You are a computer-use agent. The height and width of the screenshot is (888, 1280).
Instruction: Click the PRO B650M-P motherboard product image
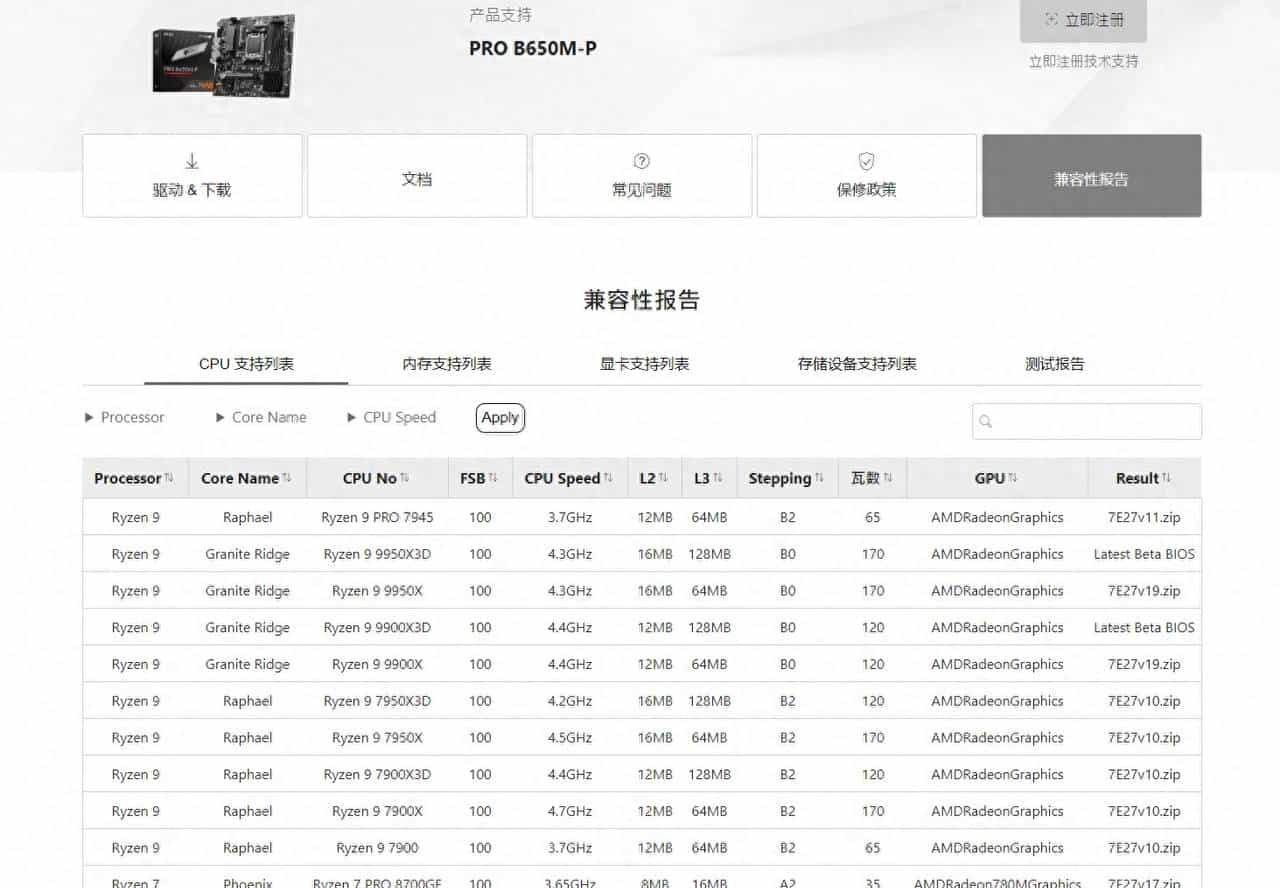[x=224, y=56]
